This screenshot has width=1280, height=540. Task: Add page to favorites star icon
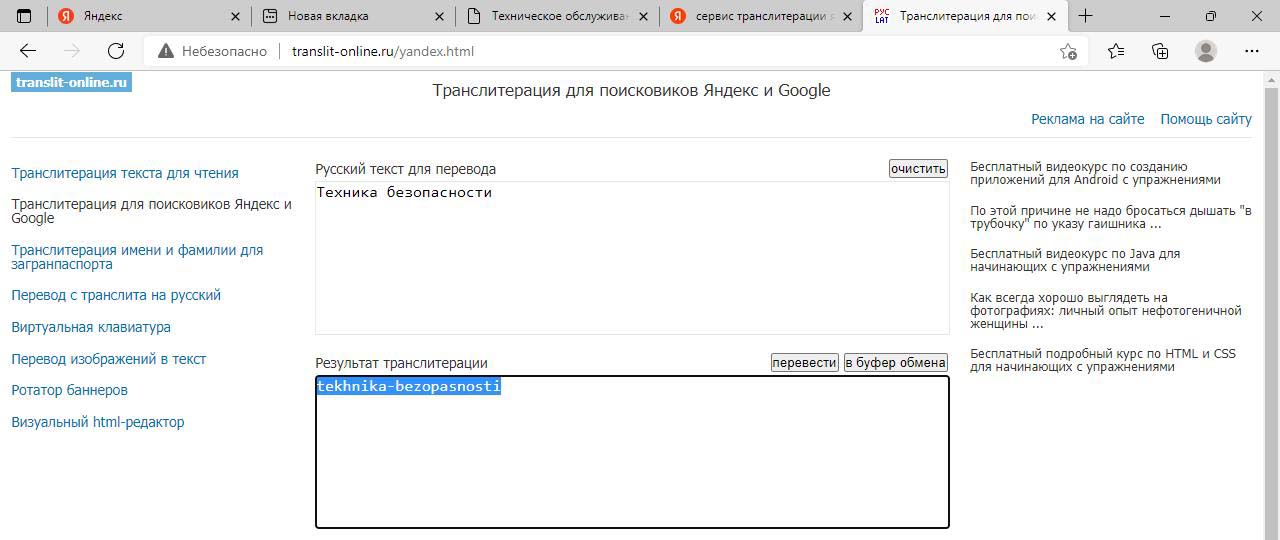[x=1068, y=52]
